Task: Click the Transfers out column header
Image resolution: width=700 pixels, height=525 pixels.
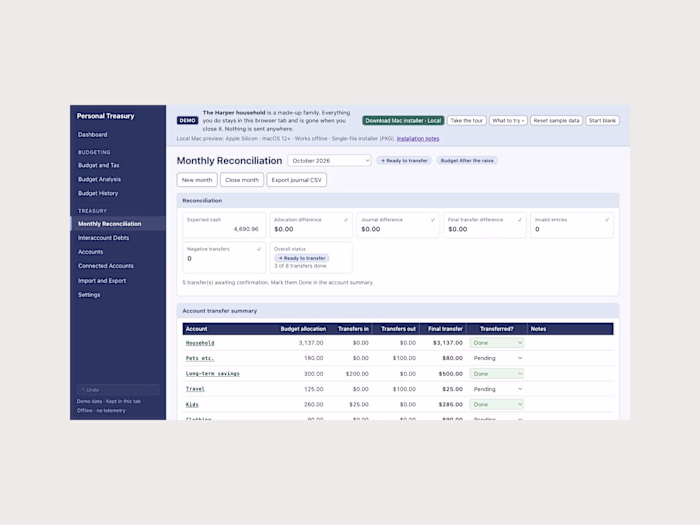Action: (x=398, y=329)
